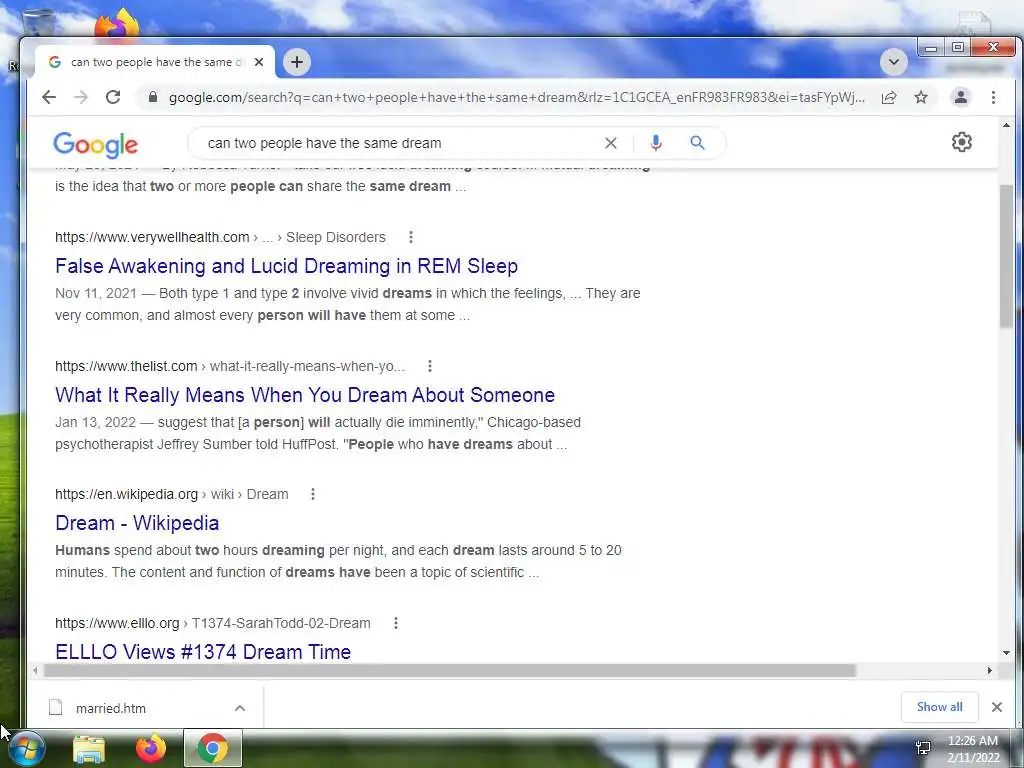Image resolution: width=1024 pixels, height=768 pixels.
Task: Open Chrome three-dot main menu
Action: coord(993,97)
